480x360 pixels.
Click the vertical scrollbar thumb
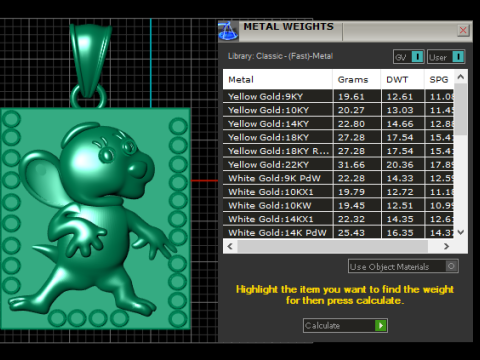[461, 109]
